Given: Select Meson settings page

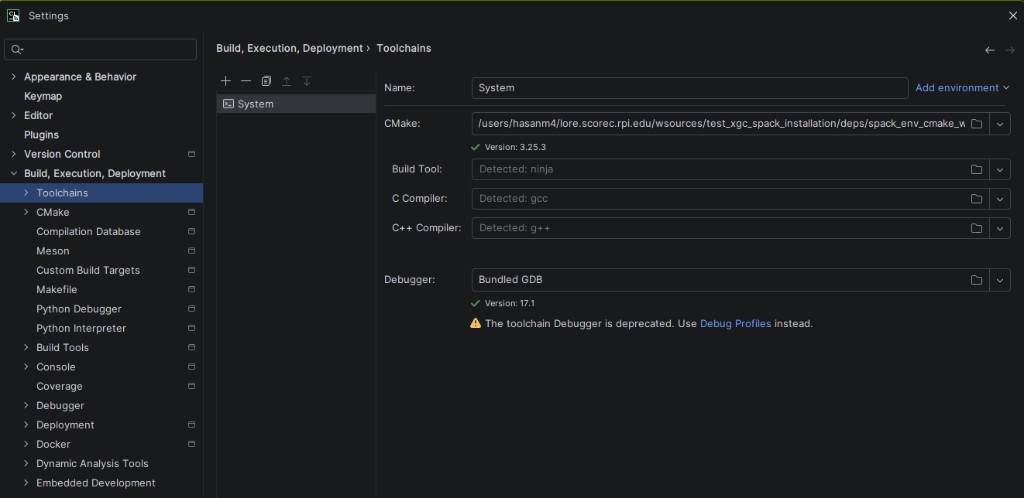Looking at the screenshot, I should click(53, 251).
